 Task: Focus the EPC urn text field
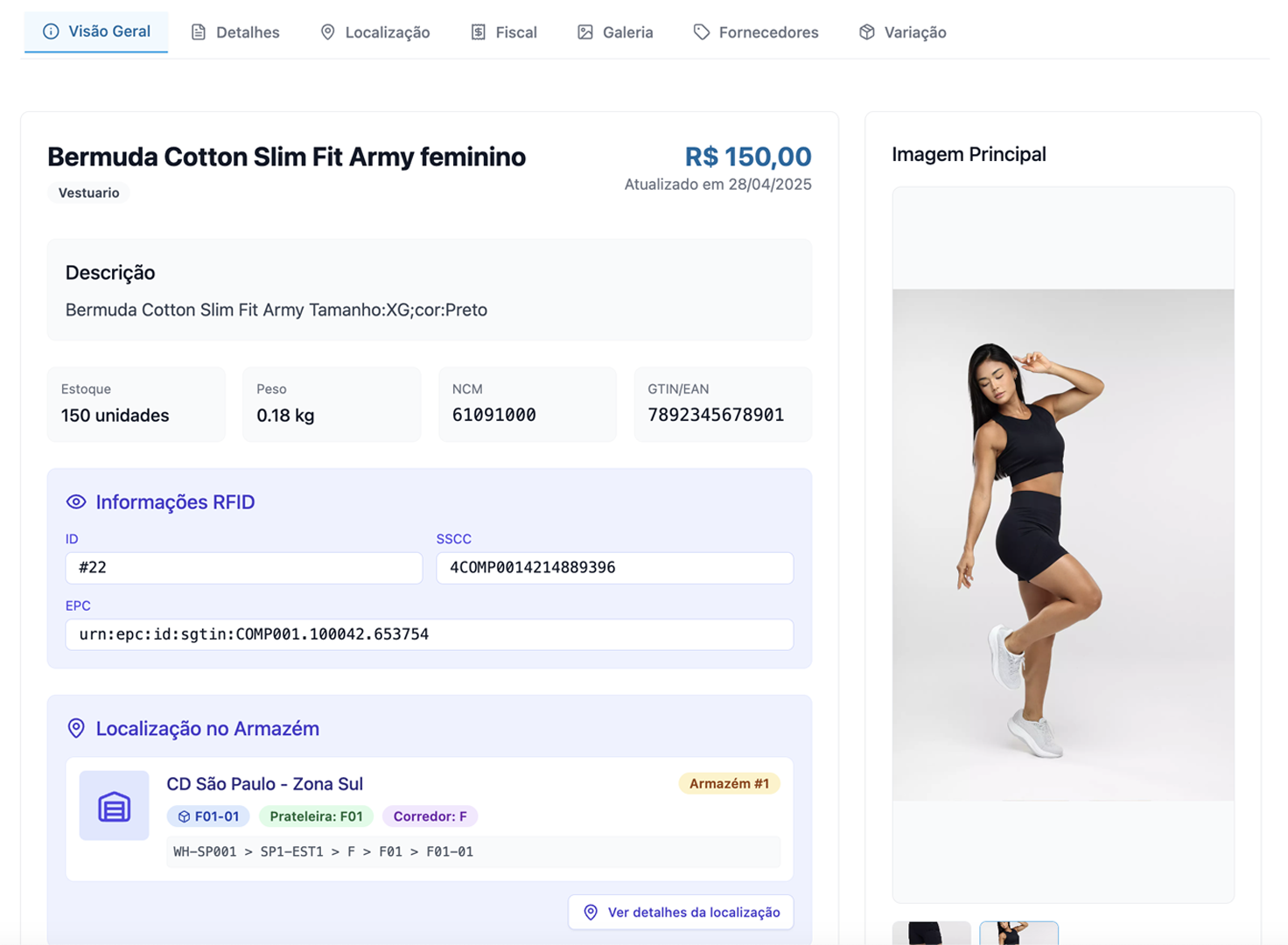tap(429, 634)
